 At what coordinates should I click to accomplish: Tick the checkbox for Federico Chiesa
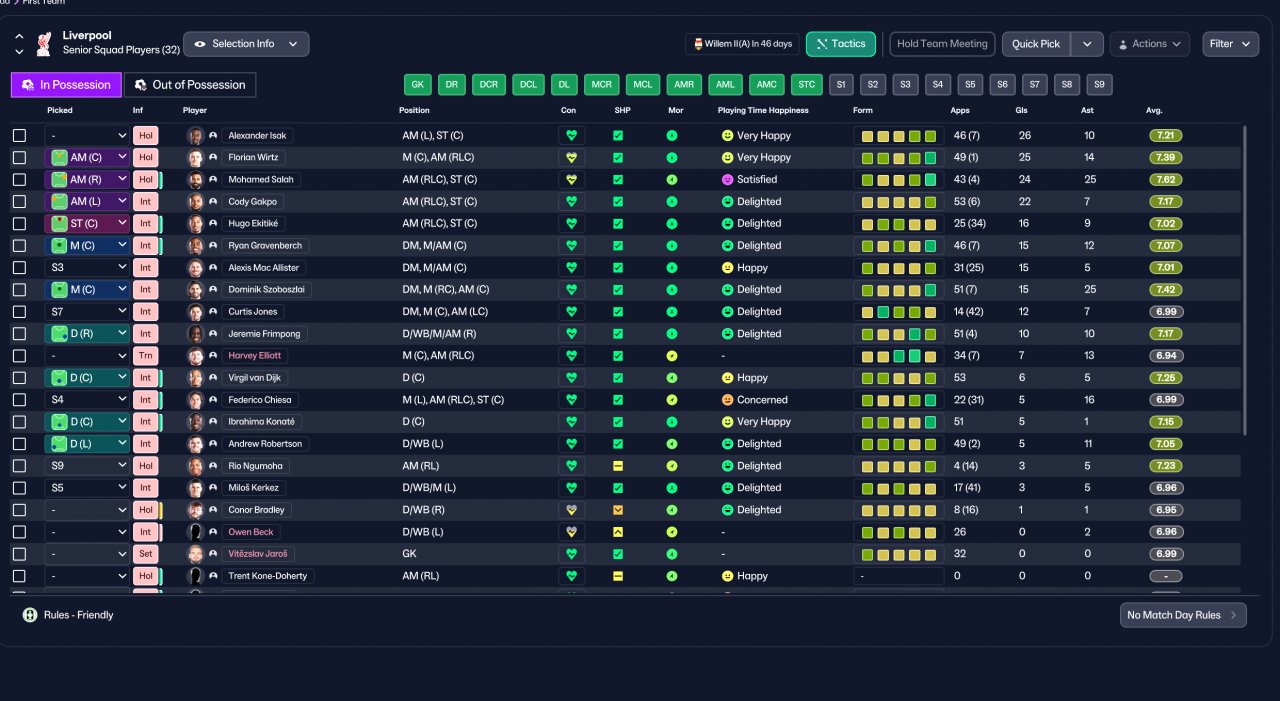19,400
